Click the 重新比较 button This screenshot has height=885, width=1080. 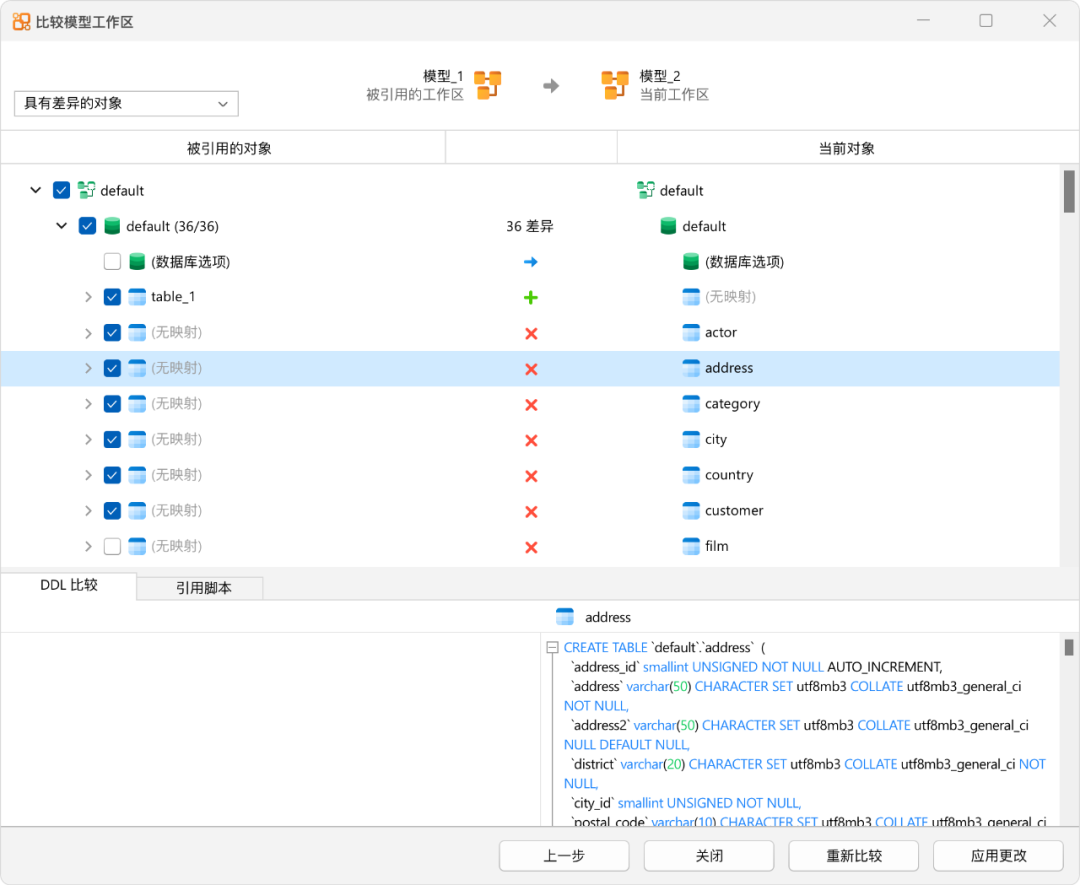pos(853,855)
